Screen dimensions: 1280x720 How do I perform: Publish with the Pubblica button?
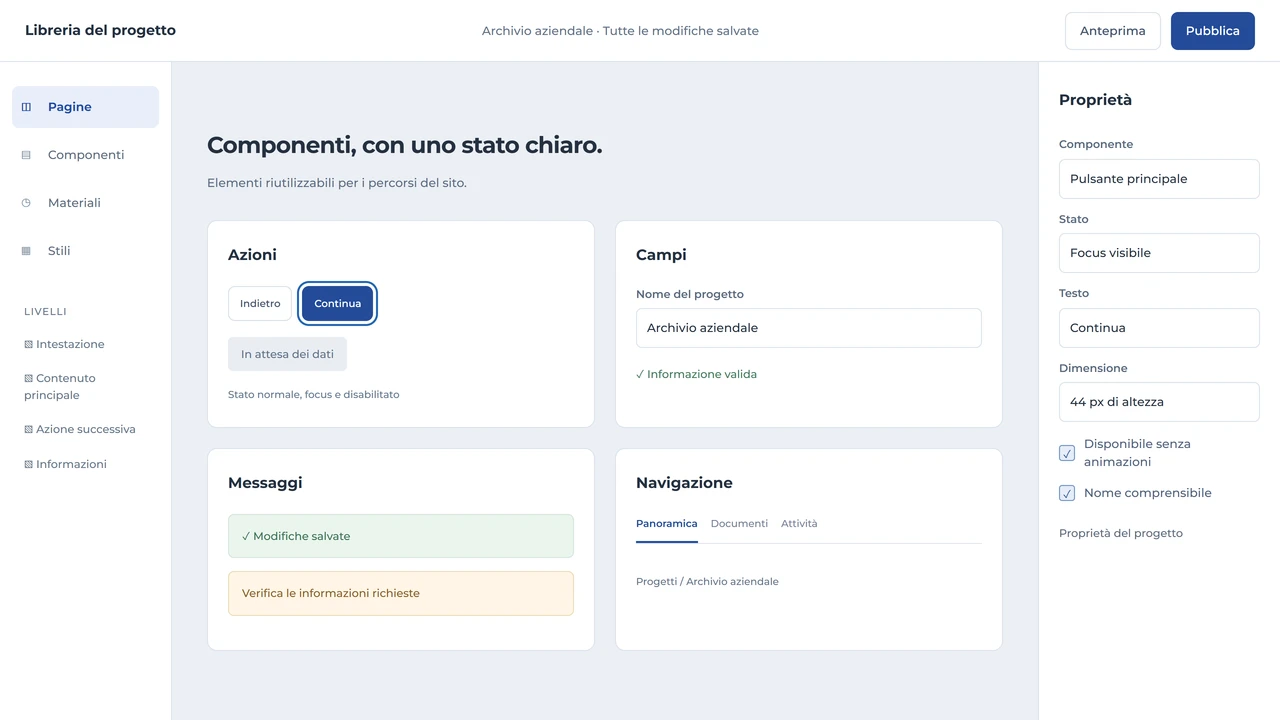[x=1213, y=31]
